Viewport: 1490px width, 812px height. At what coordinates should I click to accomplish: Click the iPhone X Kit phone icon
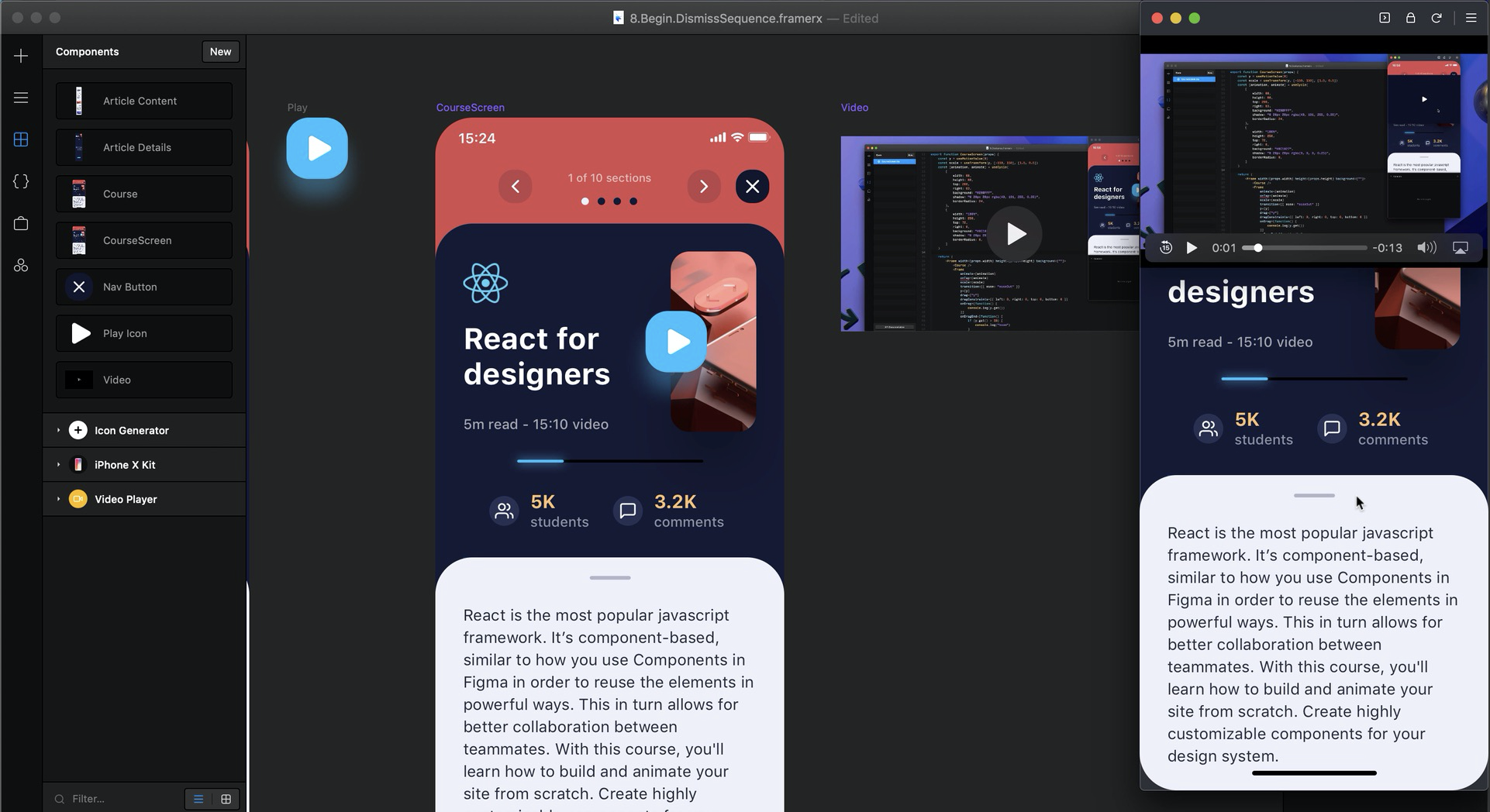(x=78, y=465)
